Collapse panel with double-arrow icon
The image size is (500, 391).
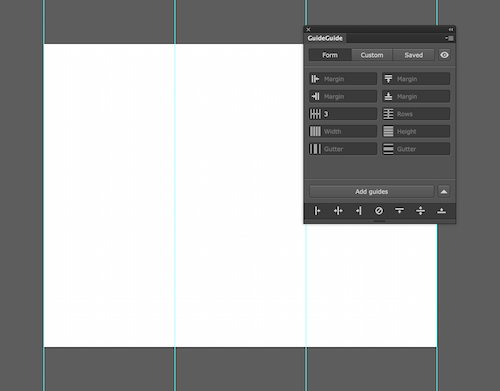click(451, 29)
